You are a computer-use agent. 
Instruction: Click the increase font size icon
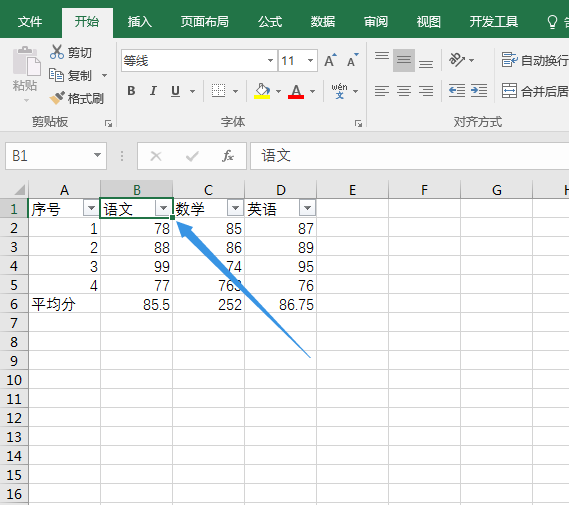pyautogui.click(x=330, y=60)
